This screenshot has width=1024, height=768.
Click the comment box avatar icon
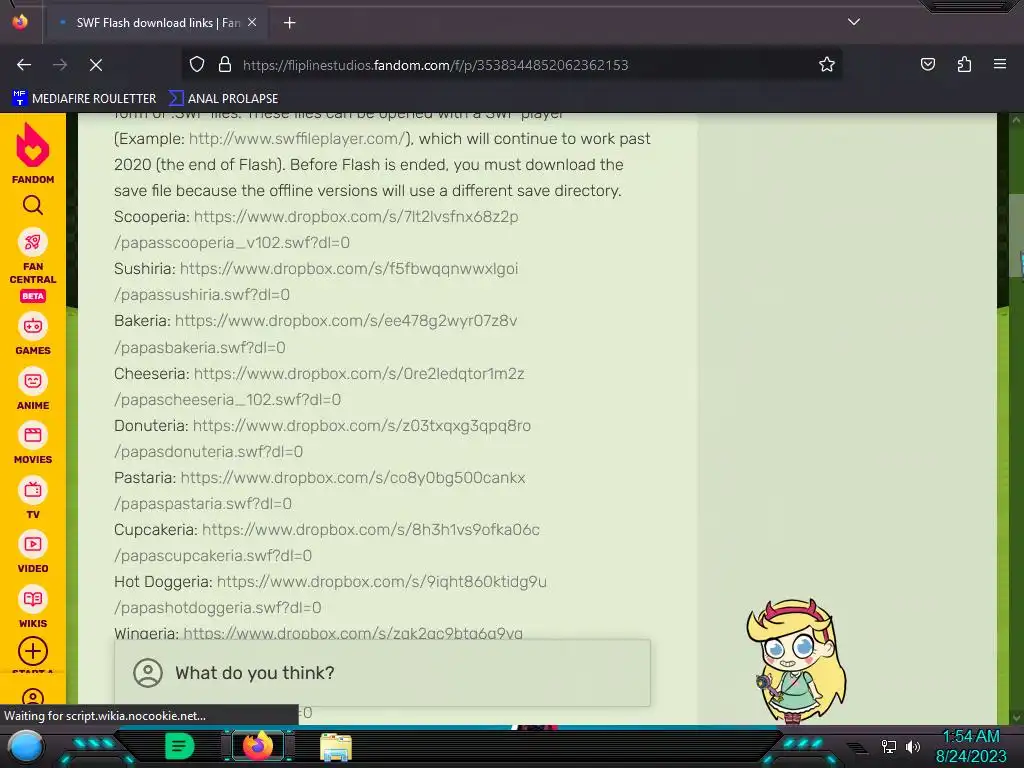pos(148,673)
